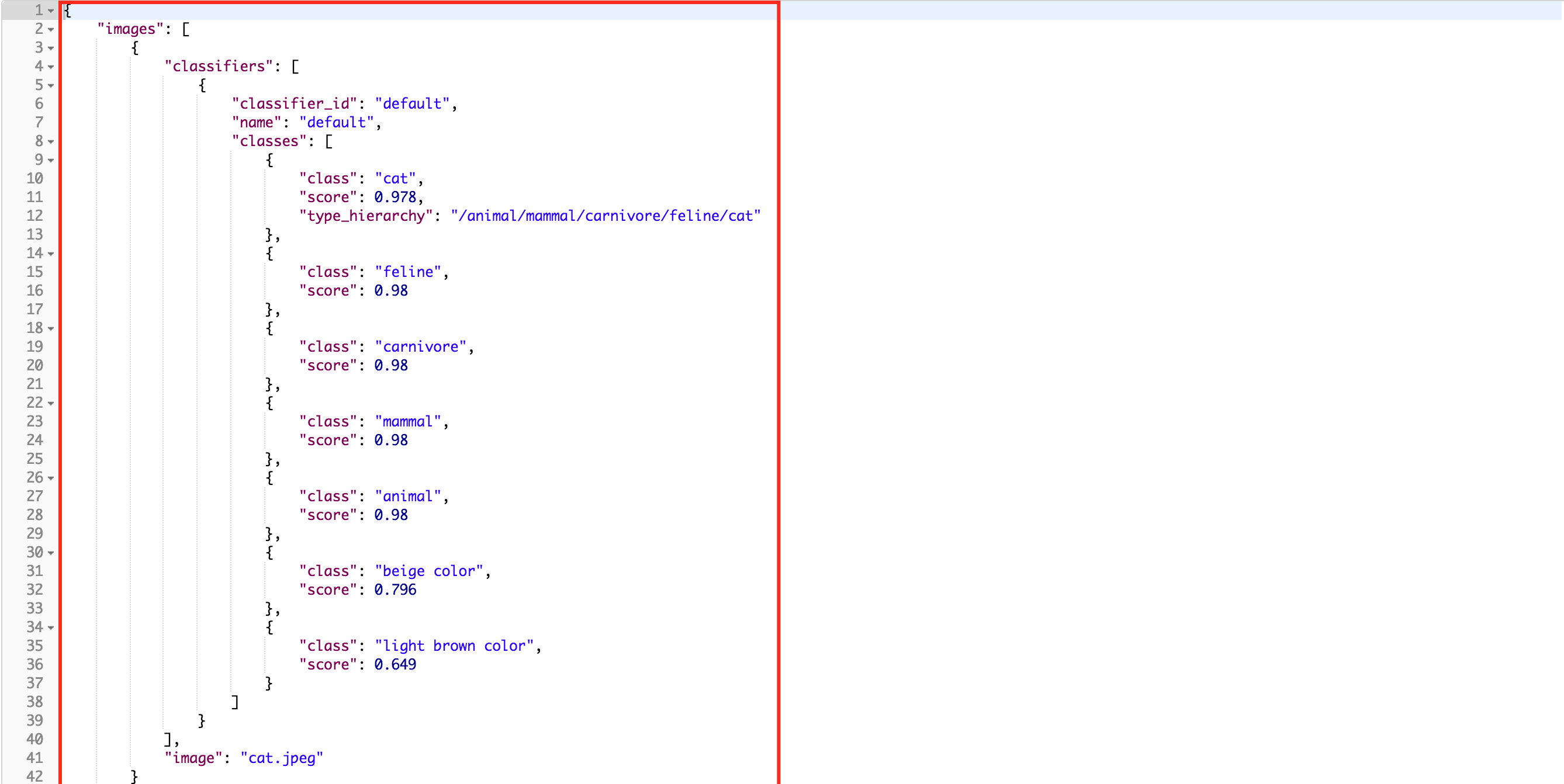The width and height of the screenshot is (1564, 784).
Task: Click the "classifiers" key text
Action: point(219,66)
